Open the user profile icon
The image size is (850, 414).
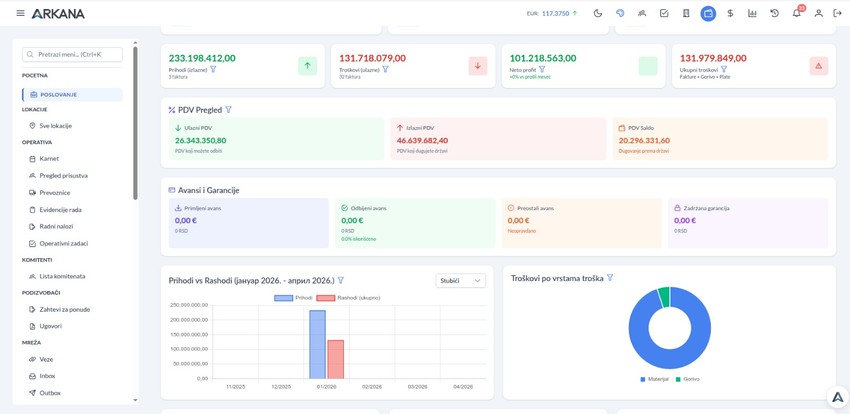point(818,13)
